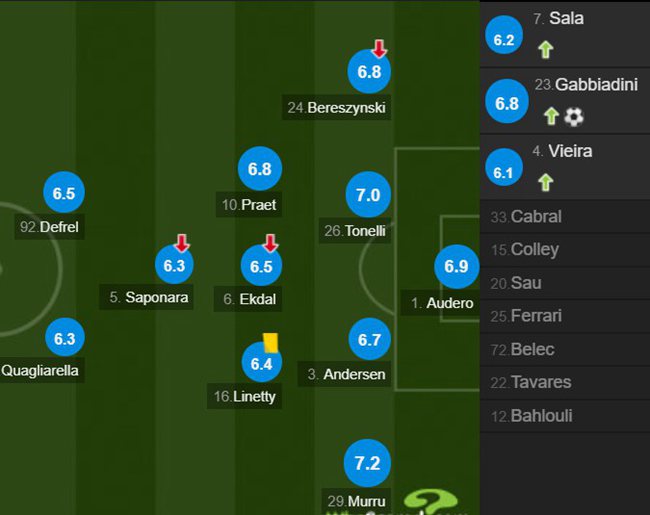Click Andersen's 6.7 rating circle
Screen dimensions: 650x515
point(369,340)
